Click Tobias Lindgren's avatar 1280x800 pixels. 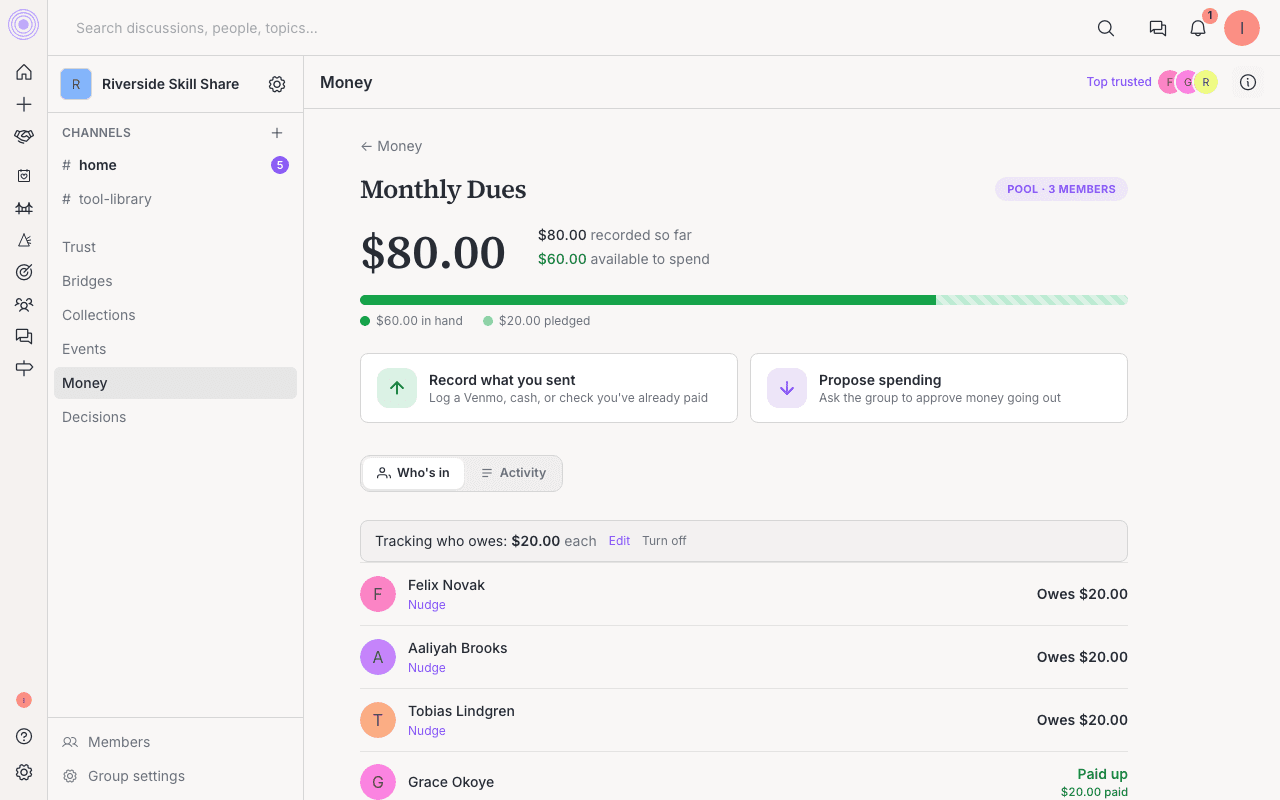point(378,720)
